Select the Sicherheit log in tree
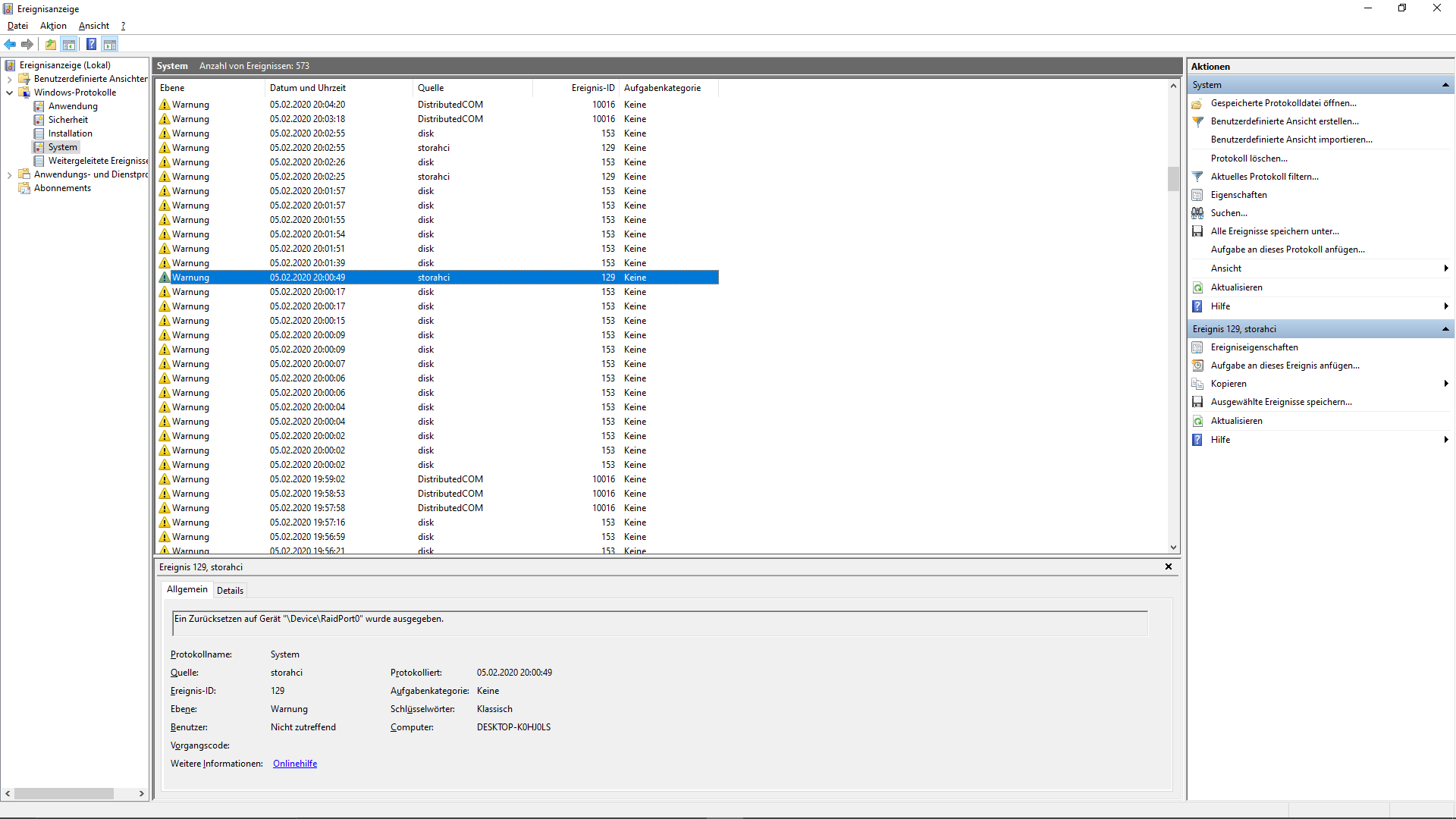Screen dimensions: 1456x819 click(67, 120)
